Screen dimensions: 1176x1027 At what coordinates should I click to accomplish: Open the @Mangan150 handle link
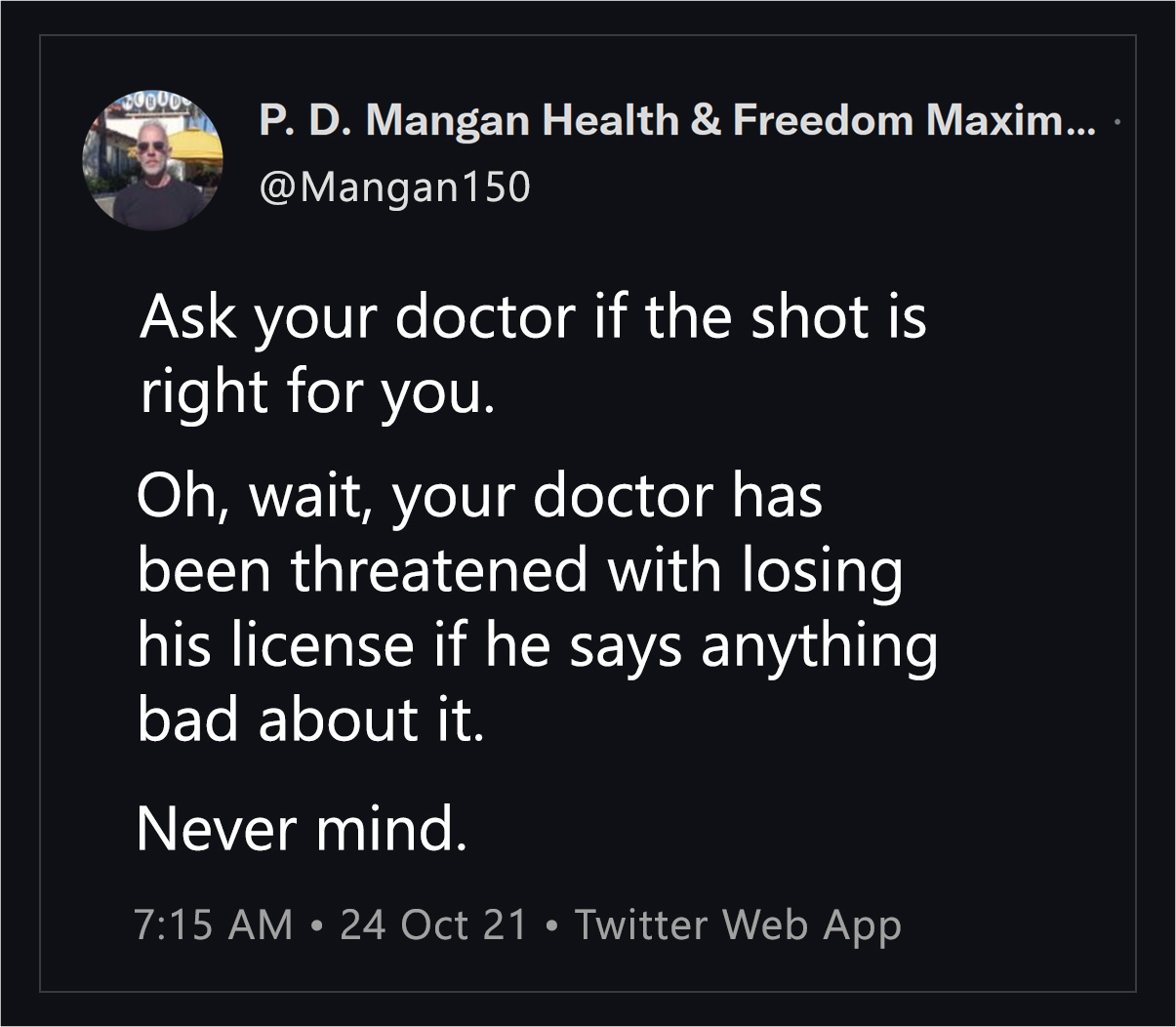pos(394,185)
